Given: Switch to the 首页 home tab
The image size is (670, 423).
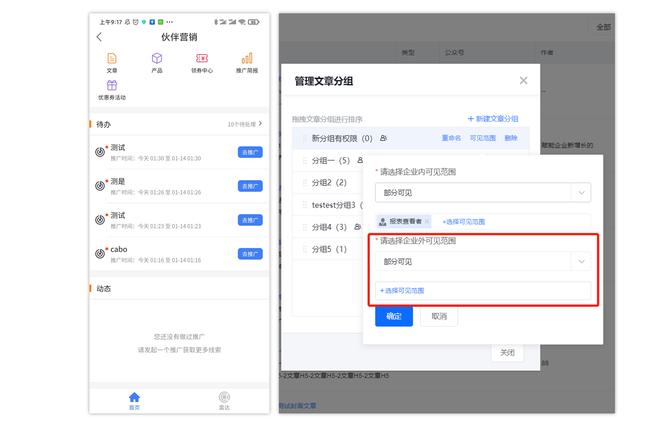Looking at the screenshot, I should coord(134,400).
